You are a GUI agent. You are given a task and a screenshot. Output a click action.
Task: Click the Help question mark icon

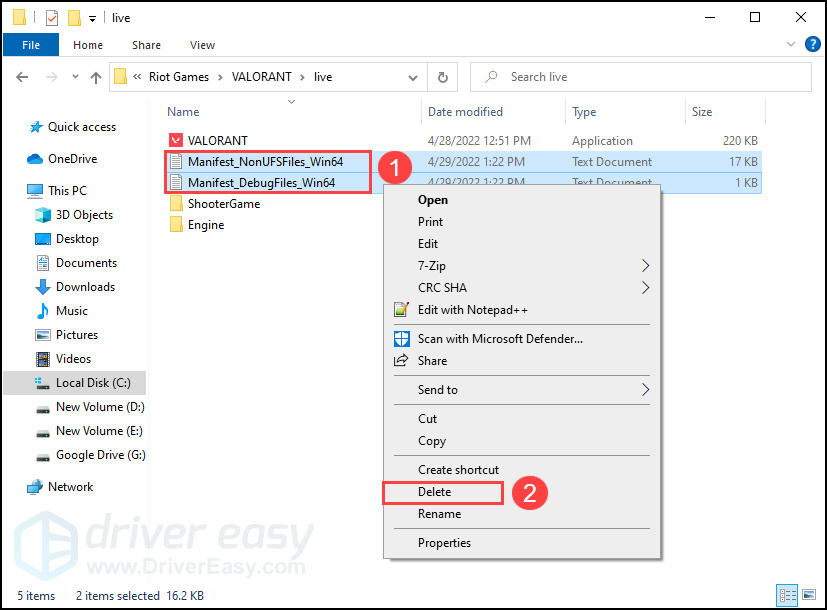tap(812, 45)
